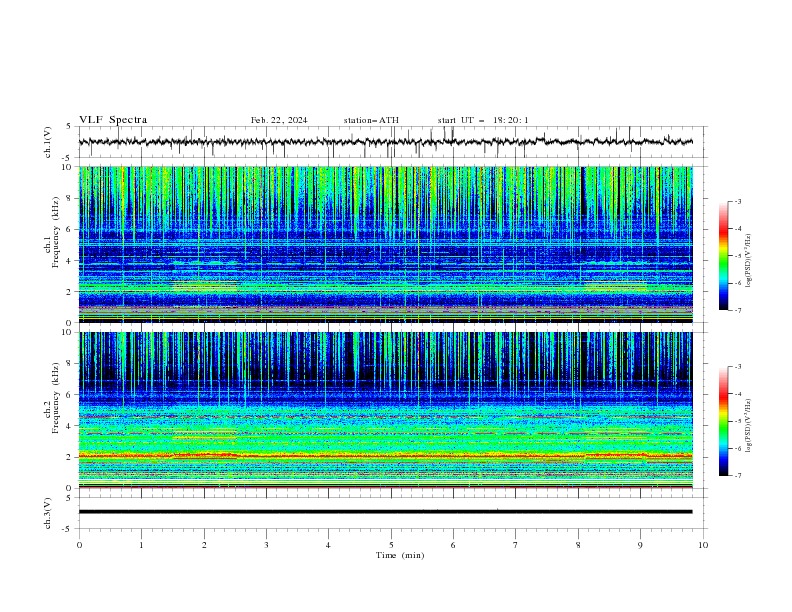The height and width of the screenshot is (612, 792).
Task: Click the ch.1 colorbar "log(PSD)(V²/Hz)" label
Action: pyautogui.click(x=748, y=261)
